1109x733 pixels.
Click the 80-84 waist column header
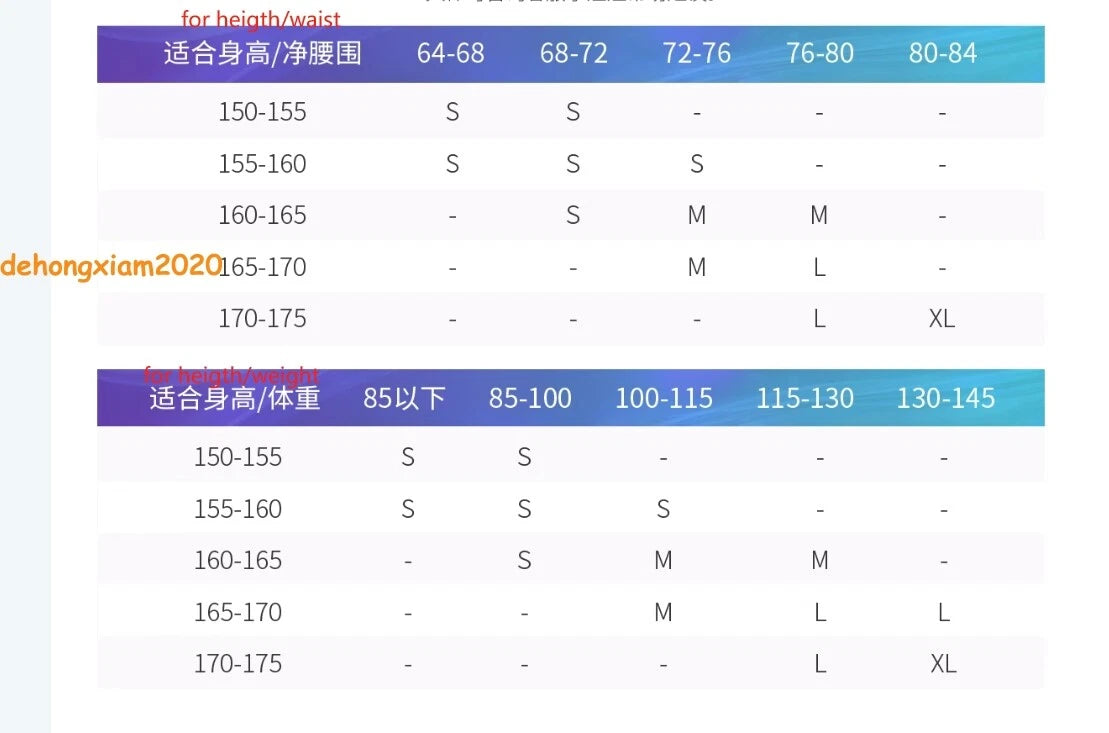point(943,53)
